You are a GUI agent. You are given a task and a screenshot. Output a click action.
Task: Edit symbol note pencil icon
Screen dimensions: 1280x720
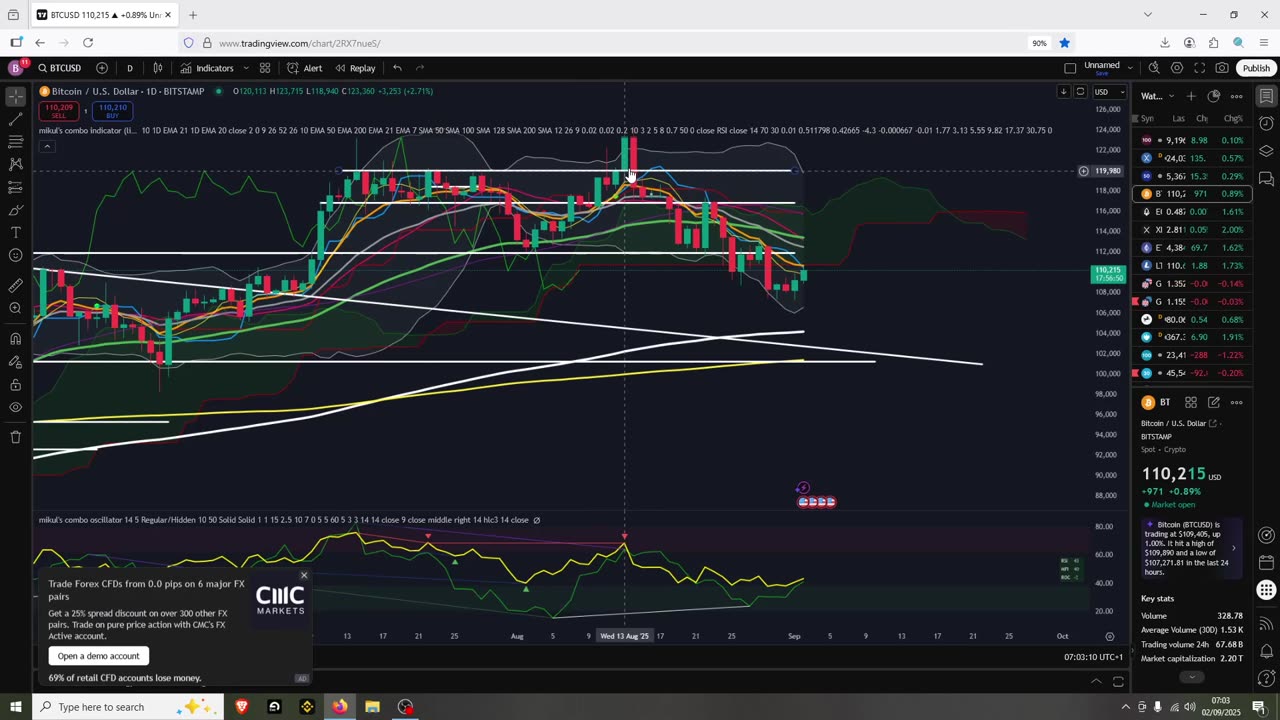(x=1214, y=402)
